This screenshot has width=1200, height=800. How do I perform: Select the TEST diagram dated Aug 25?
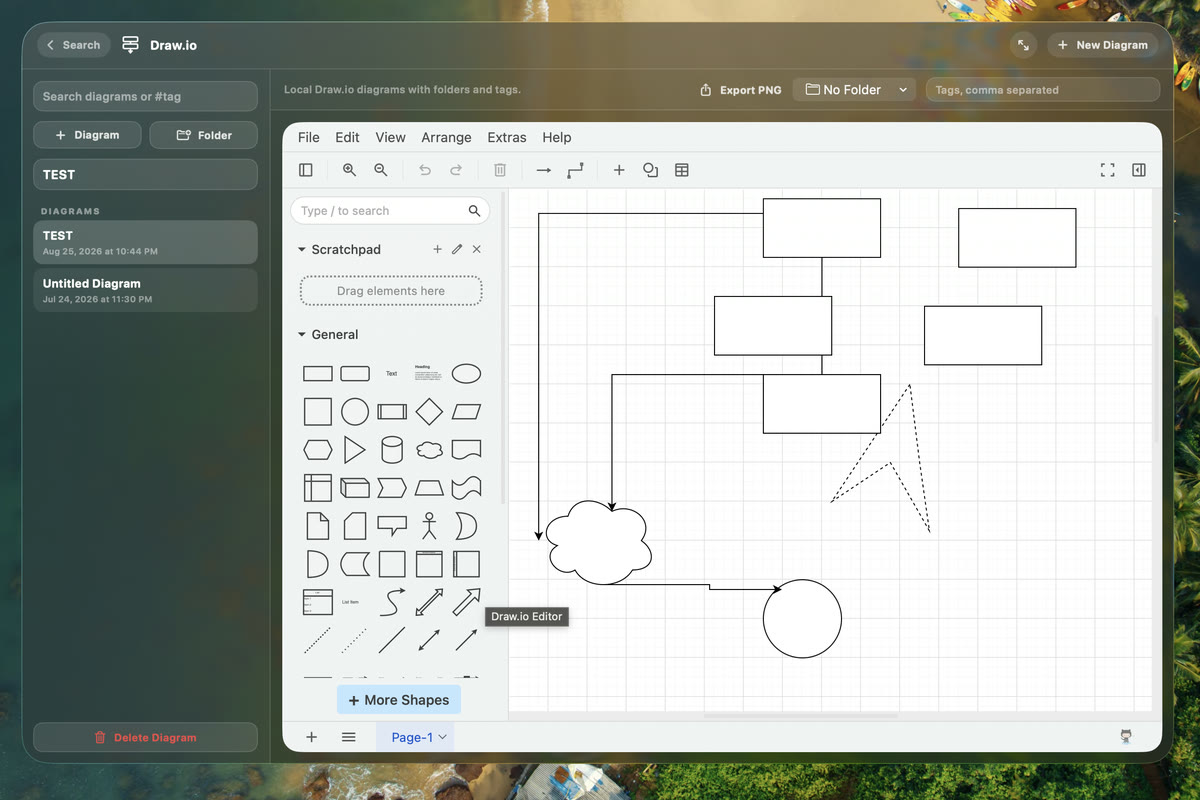[x=146, y=242]
